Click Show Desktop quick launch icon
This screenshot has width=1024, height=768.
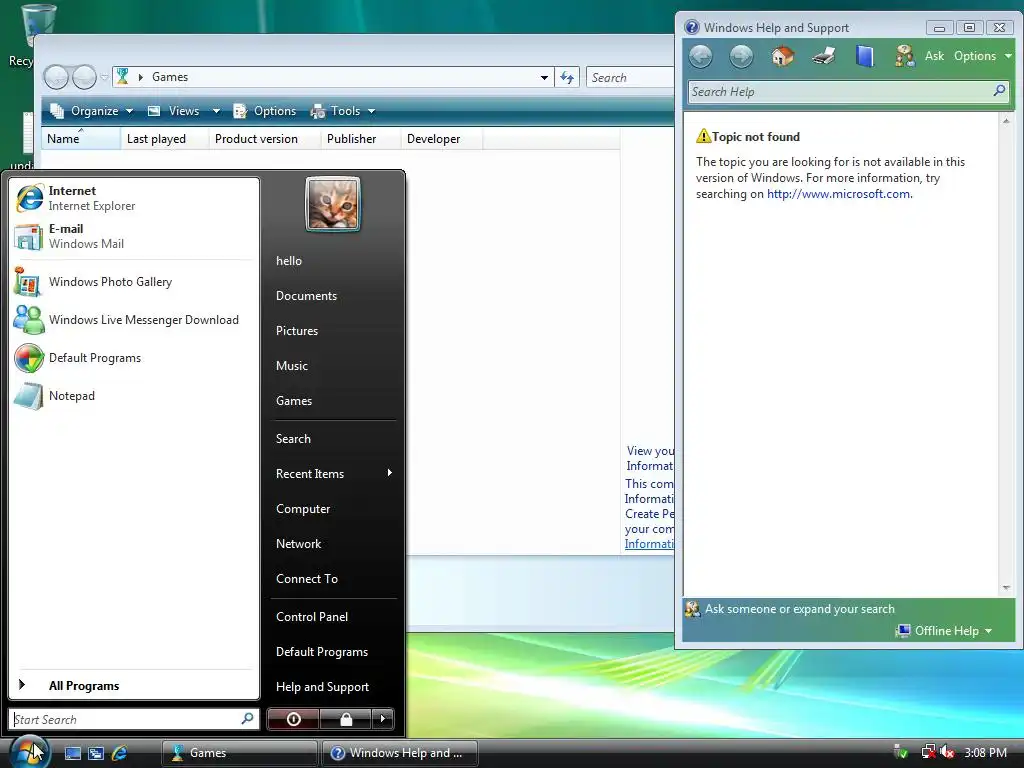pyautogui.click(x=72, y=753)
